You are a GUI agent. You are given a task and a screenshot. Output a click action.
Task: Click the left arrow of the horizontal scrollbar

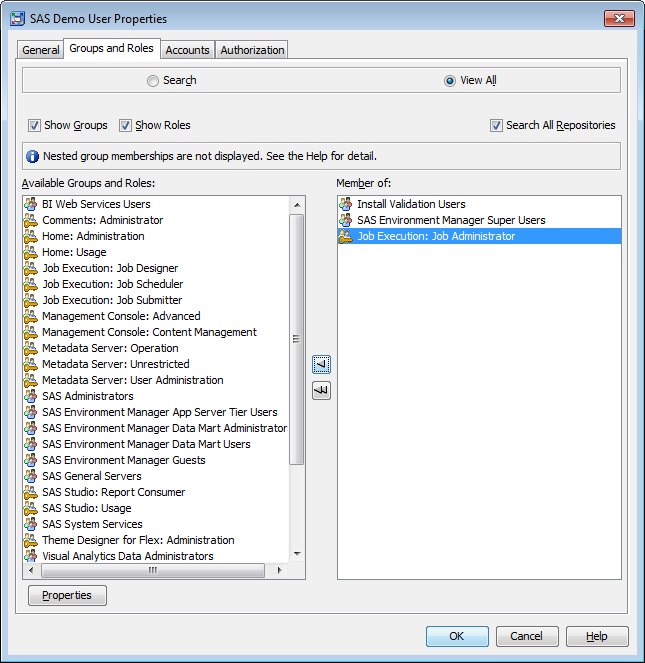tap(31, 570)
